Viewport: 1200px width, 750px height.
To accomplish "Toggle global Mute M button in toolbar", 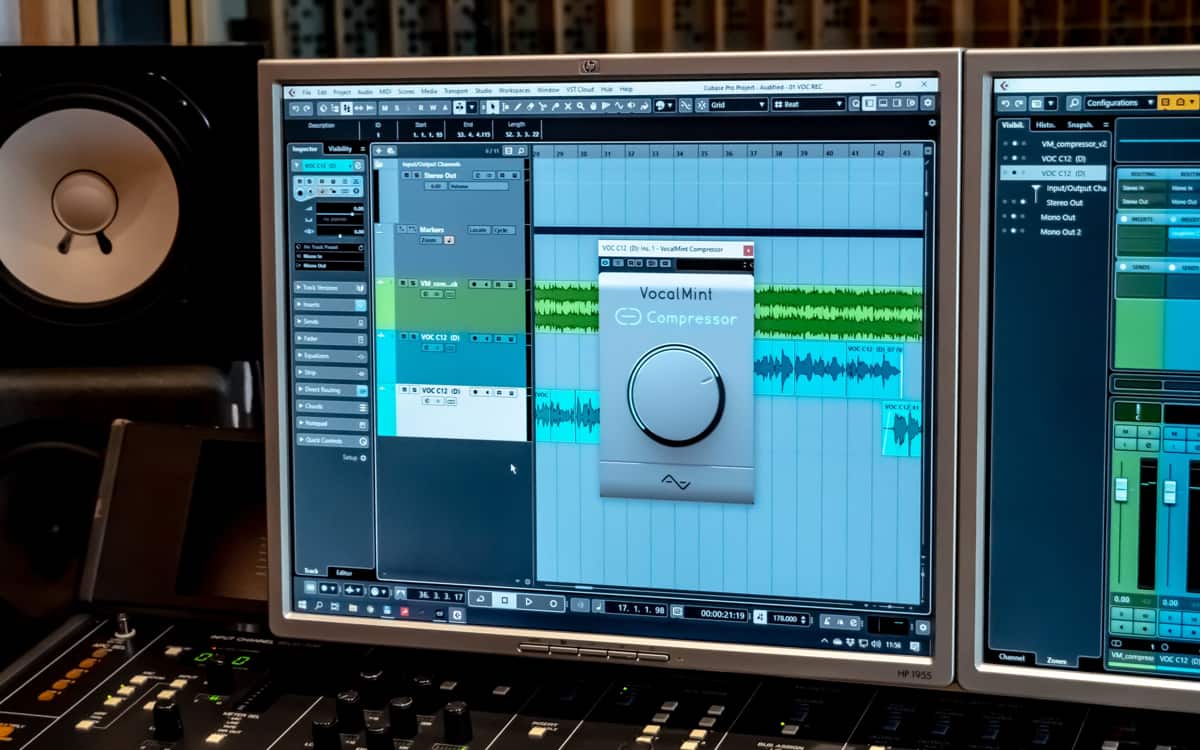I will pos(383,107).
